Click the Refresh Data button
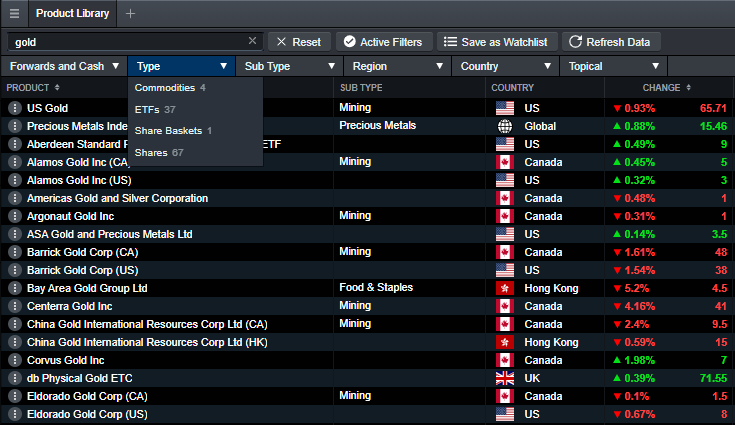This screenshot has height=425, width=735. coord(611,42)
